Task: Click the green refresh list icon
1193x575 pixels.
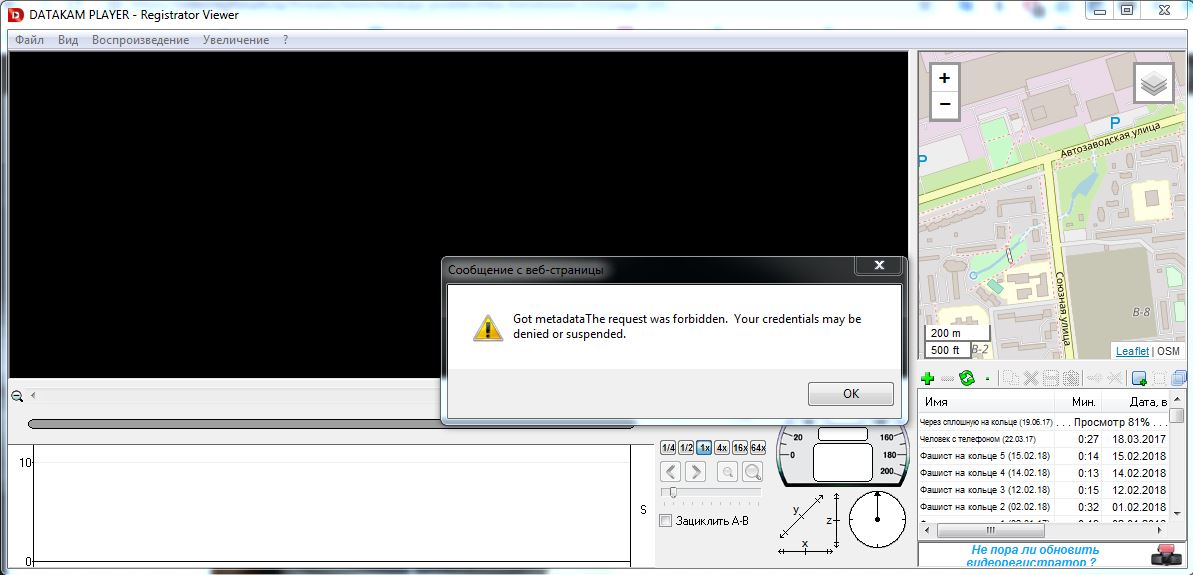Action: pyautogui.click(x=967, y=379)
